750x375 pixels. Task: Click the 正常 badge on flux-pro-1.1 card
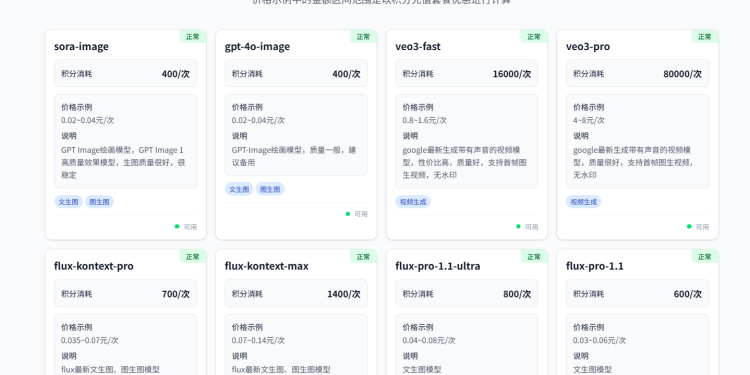pos(705,257)
